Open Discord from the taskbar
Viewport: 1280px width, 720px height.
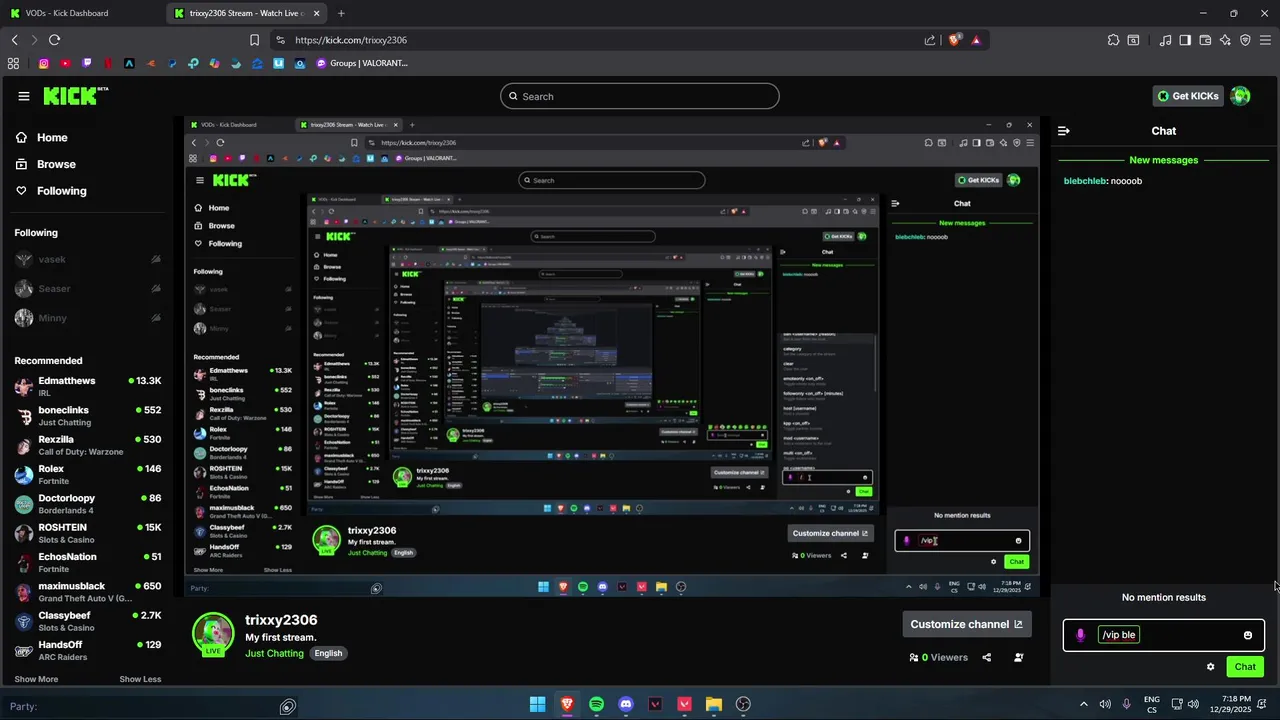pyautogui.click(x=626, y=705)
